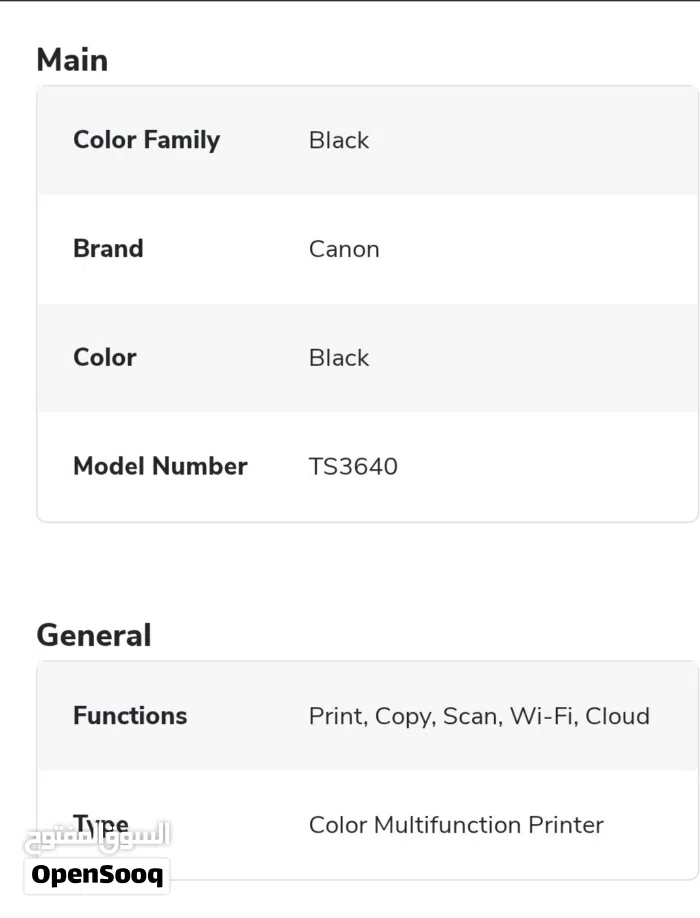Select the Color Multifunction Printer value
Screen dimensions: 700x918
pos(456,825)
